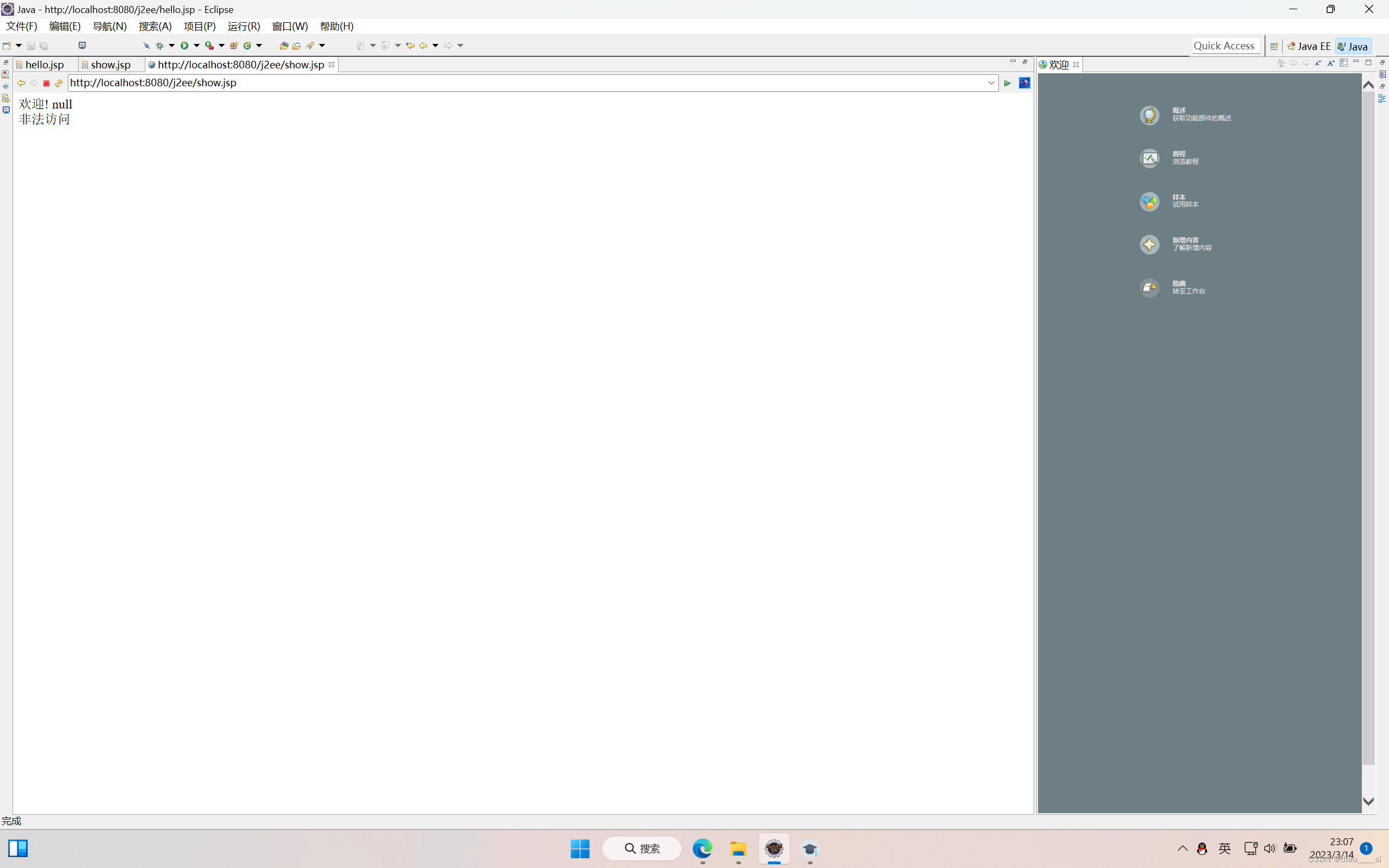Image resolution: width=1389 pixels, height=868 pixels.
Task: Click the red browser Stop loading icon
Action: (47, 83)
